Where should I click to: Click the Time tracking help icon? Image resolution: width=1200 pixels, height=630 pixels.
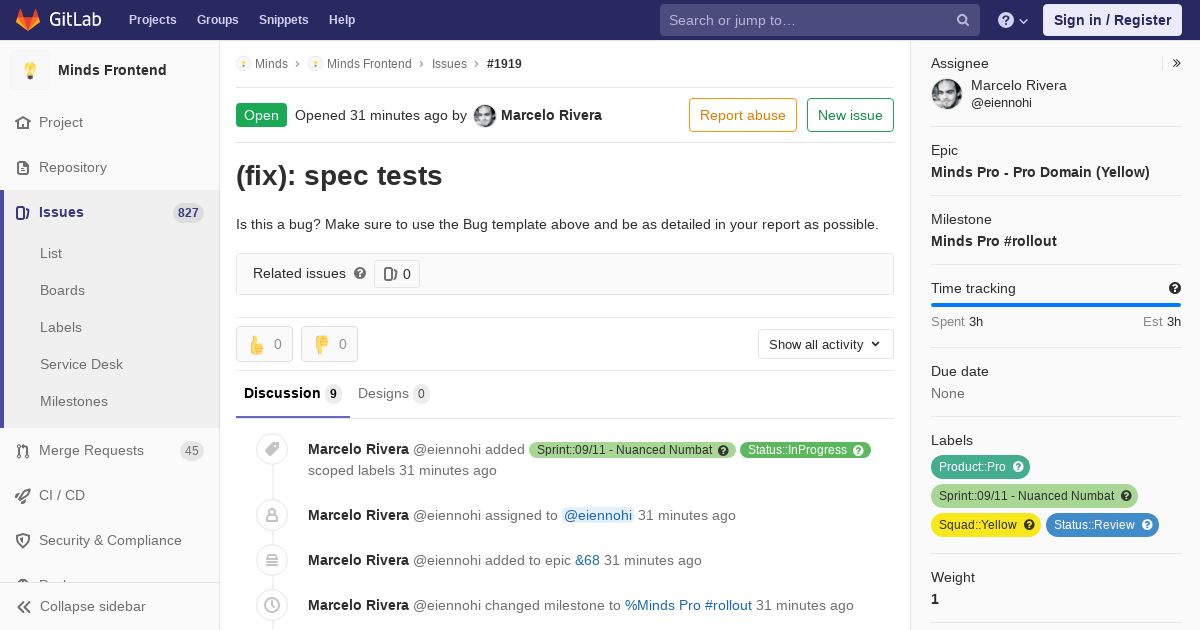[1175, 288]
